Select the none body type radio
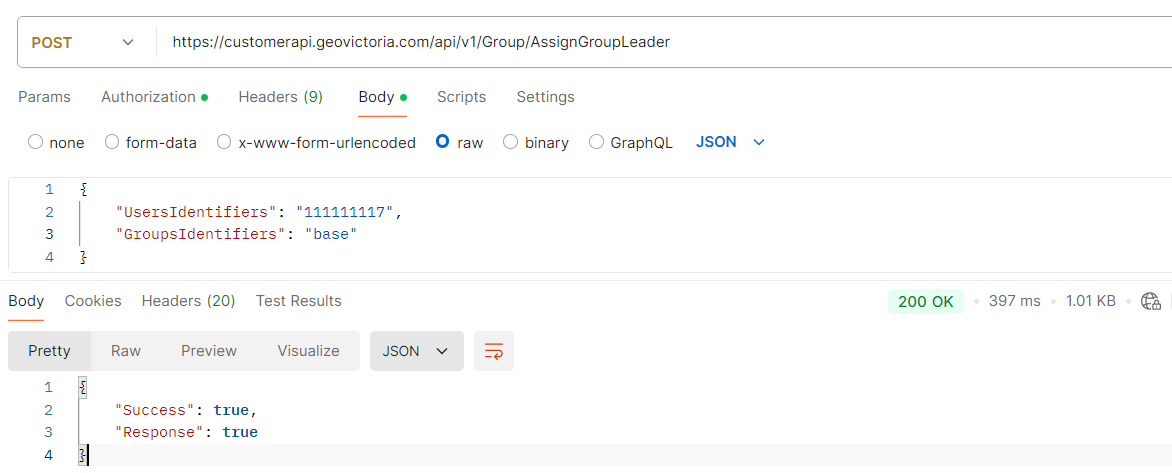 [36, 142]
